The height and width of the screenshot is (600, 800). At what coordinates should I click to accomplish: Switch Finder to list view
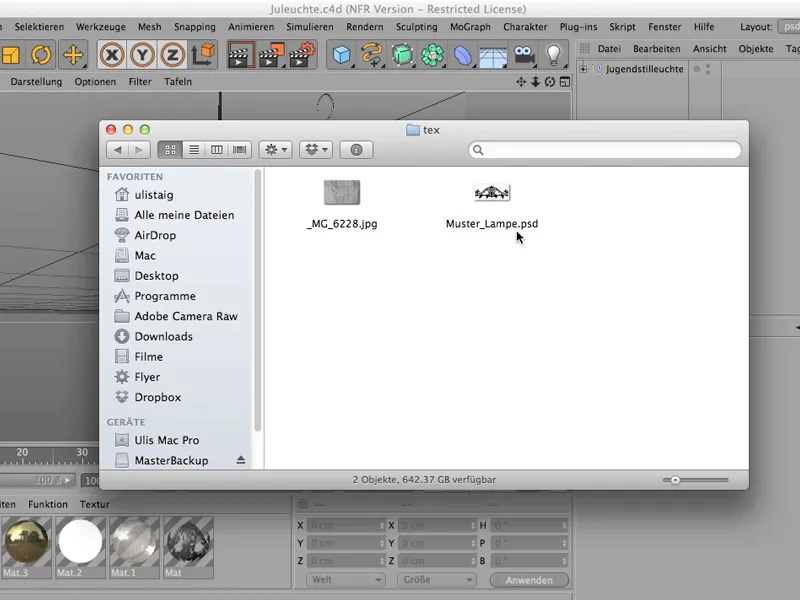(x=194, y=149)
